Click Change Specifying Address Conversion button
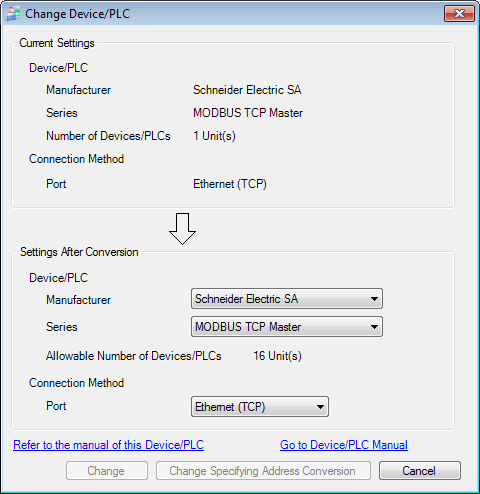 tap(263, 471)
